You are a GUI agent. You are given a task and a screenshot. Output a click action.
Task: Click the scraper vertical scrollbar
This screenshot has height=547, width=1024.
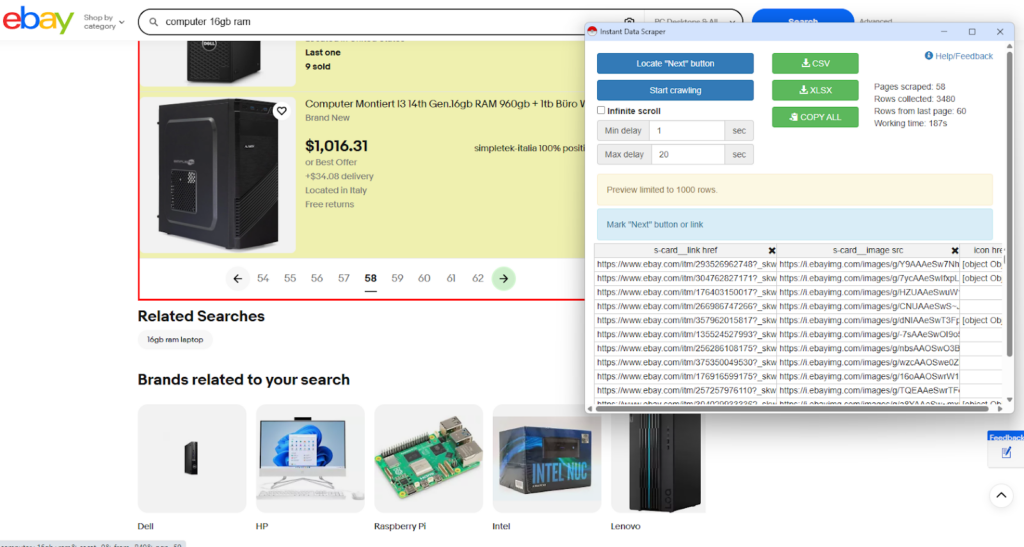[1010, 202]
